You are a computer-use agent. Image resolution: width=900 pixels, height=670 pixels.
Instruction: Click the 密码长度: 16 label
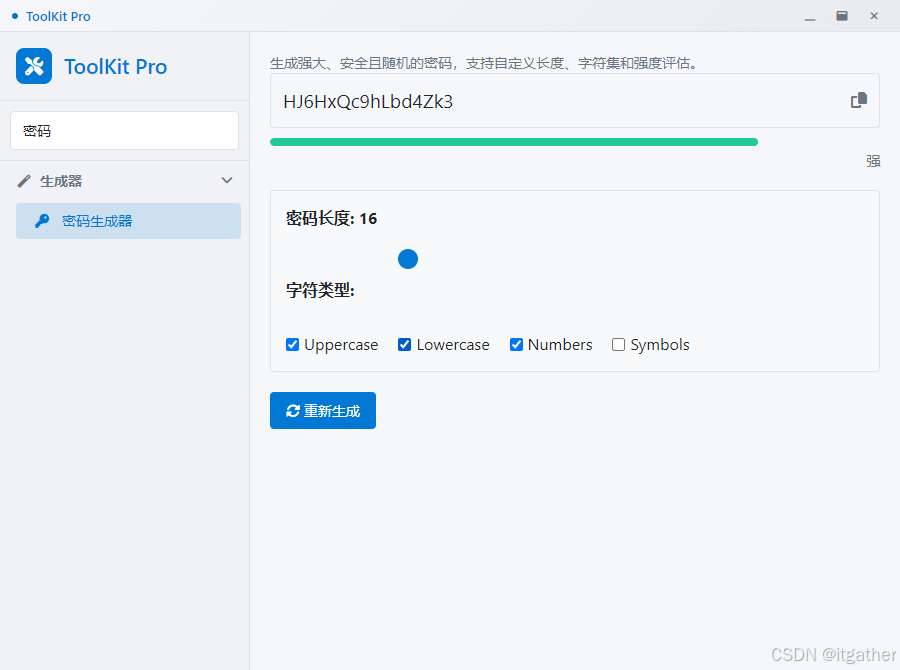point(331,219)
